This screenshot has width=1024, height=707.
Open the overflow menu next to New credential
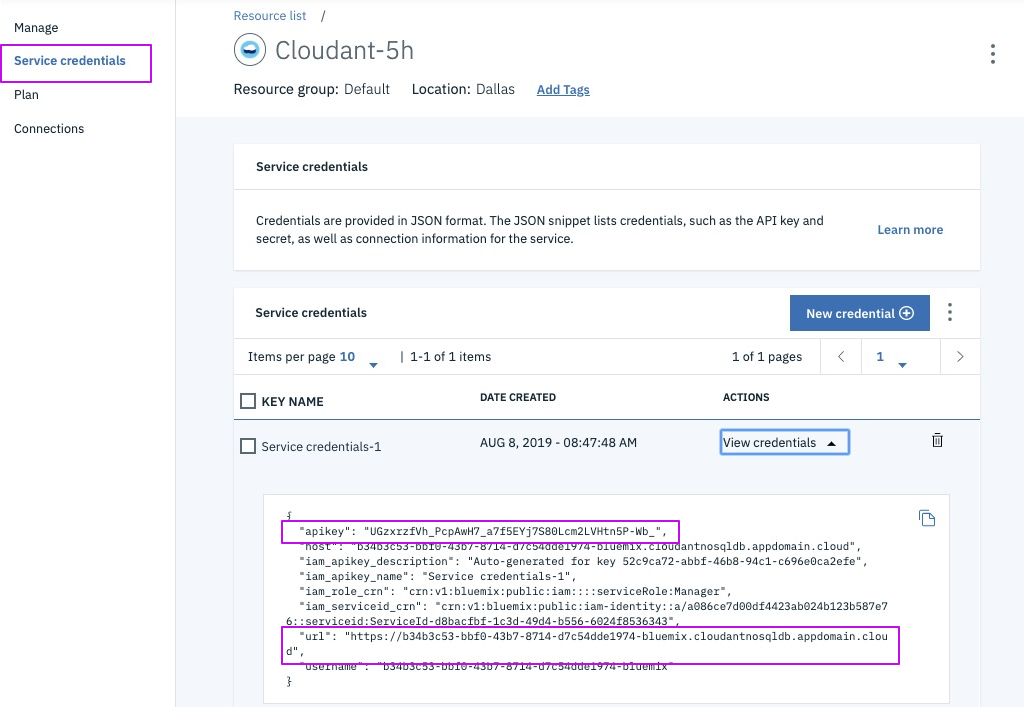point(950,312)
